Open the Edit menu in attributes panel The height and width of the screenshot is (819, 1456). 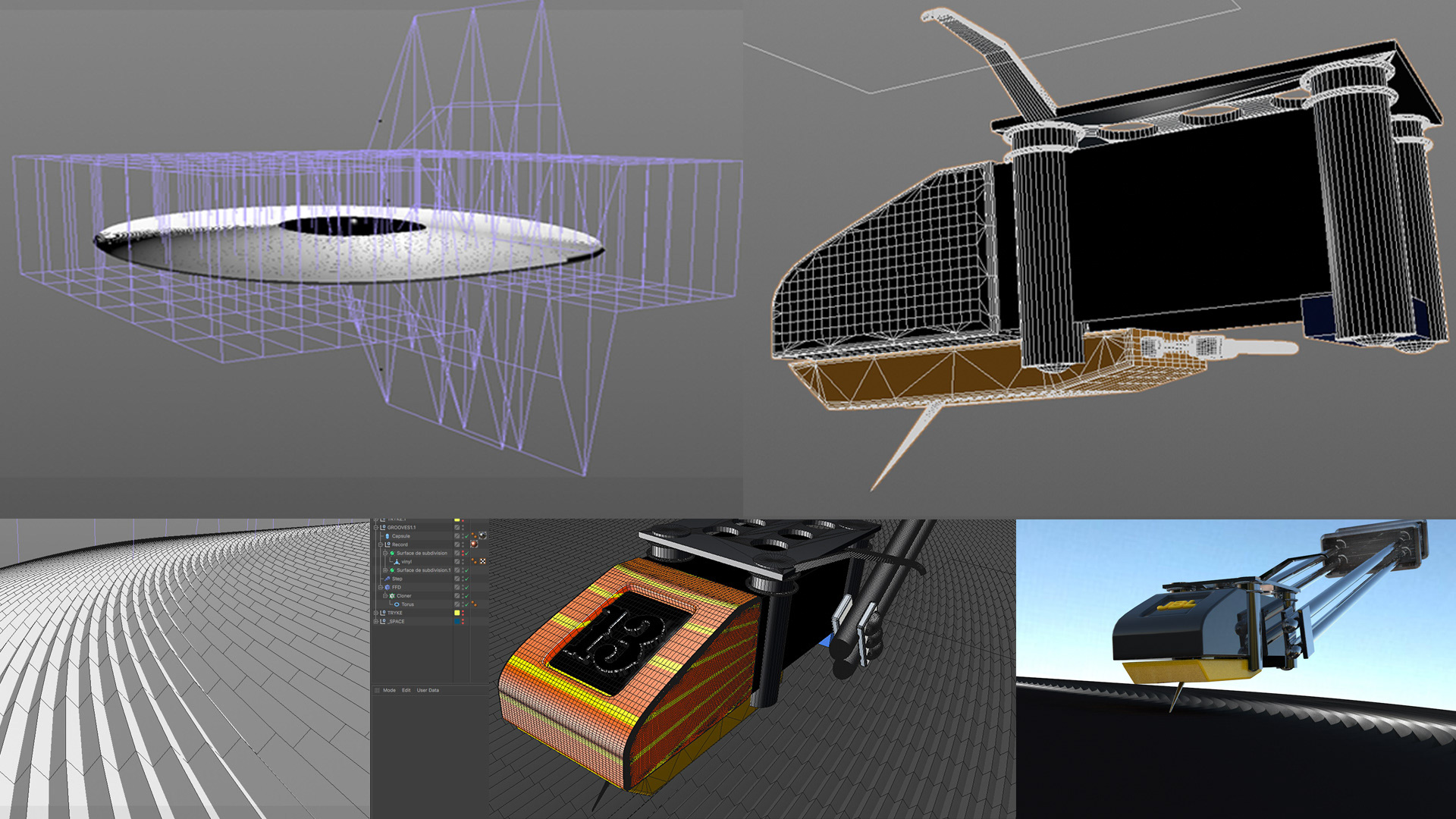(x=406, y=690)
